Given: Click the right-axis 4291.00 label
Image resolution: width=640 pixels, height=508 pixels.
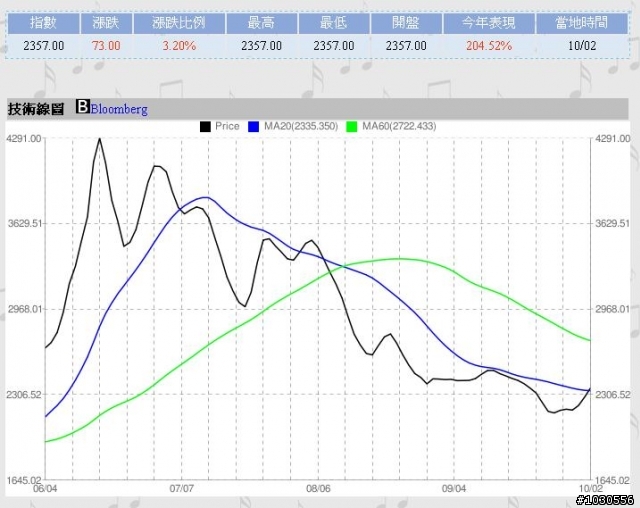Looking at the screenshot, I should (x=613, y=139).
